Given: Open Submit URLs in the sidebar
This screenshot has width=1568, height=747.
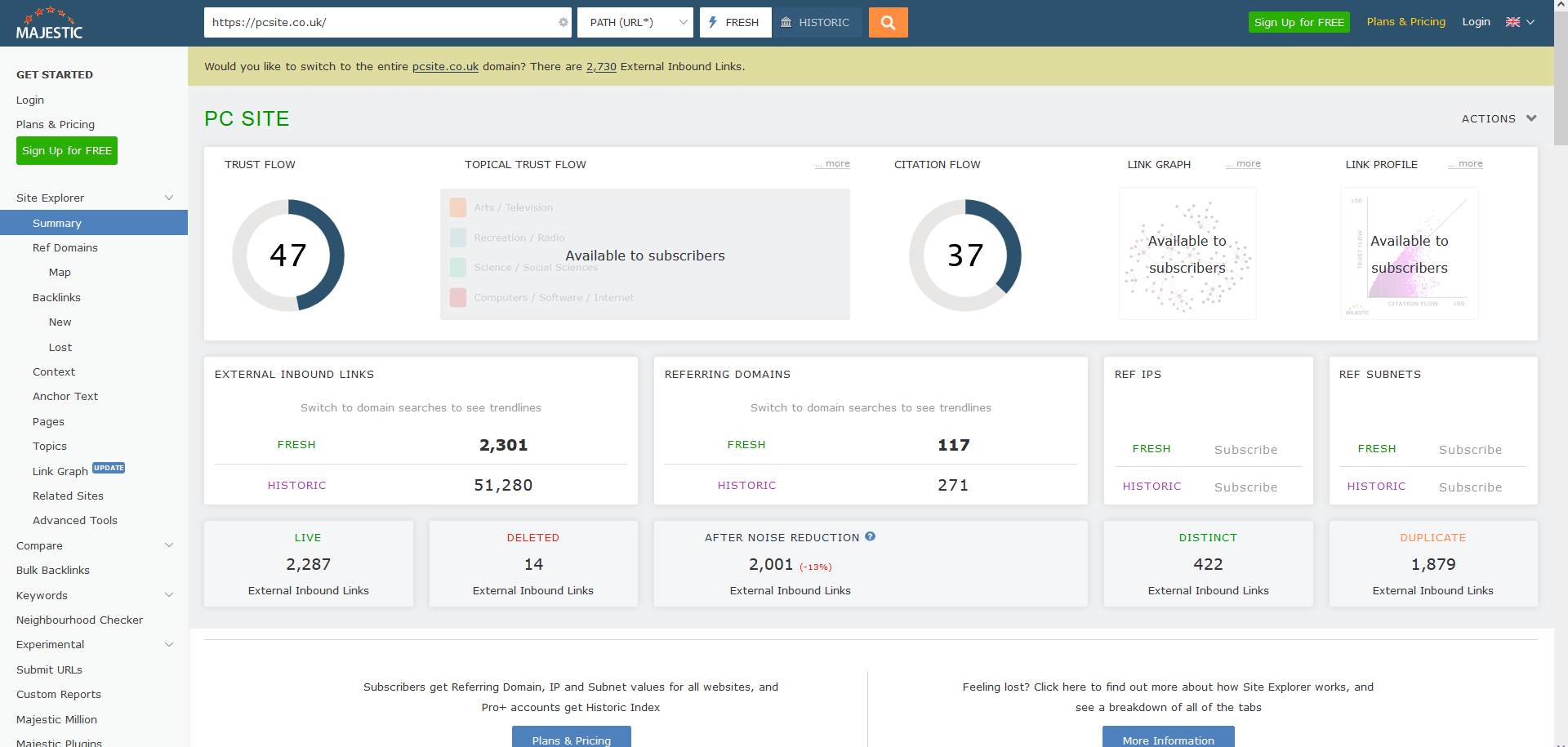Looking at the screenshot, I should click(x=49, y=669).
